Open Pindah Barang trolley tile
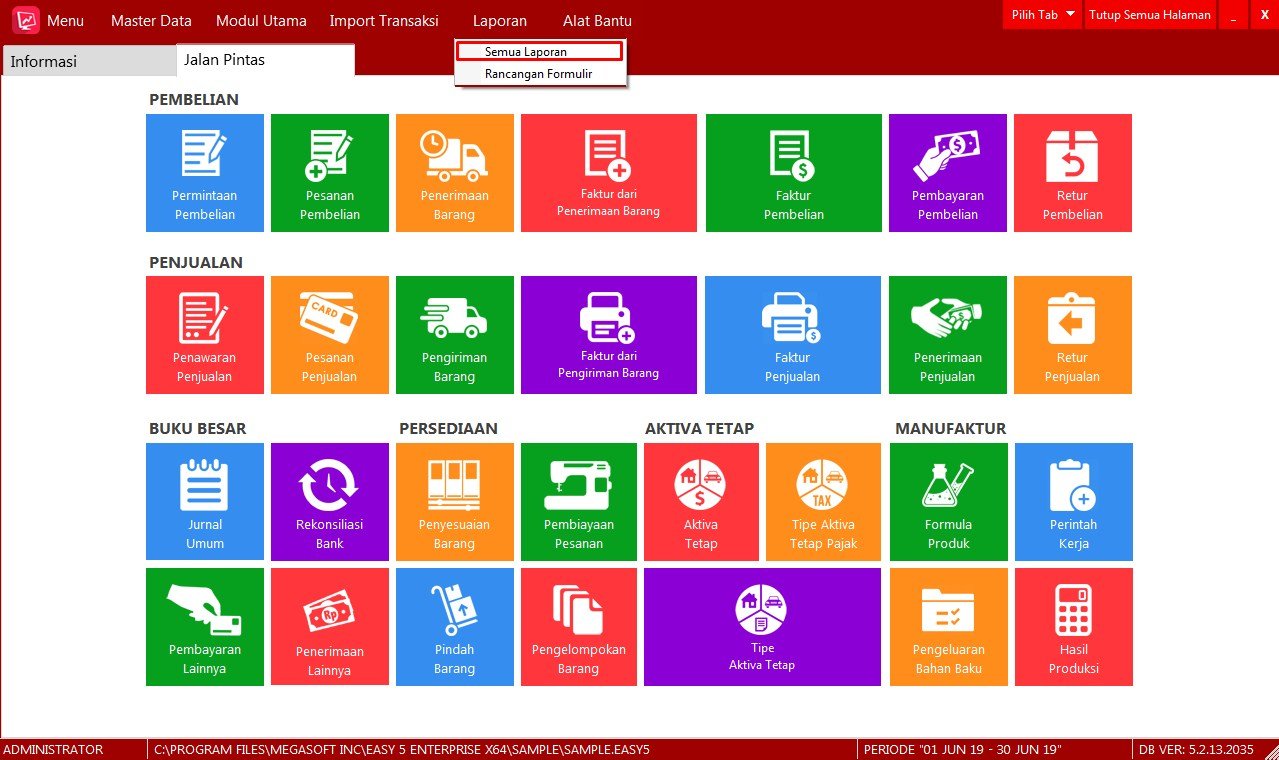Image resolution: width=1279 pixels, height=760 pixels. pyautogui.click(x=455, y=627)
